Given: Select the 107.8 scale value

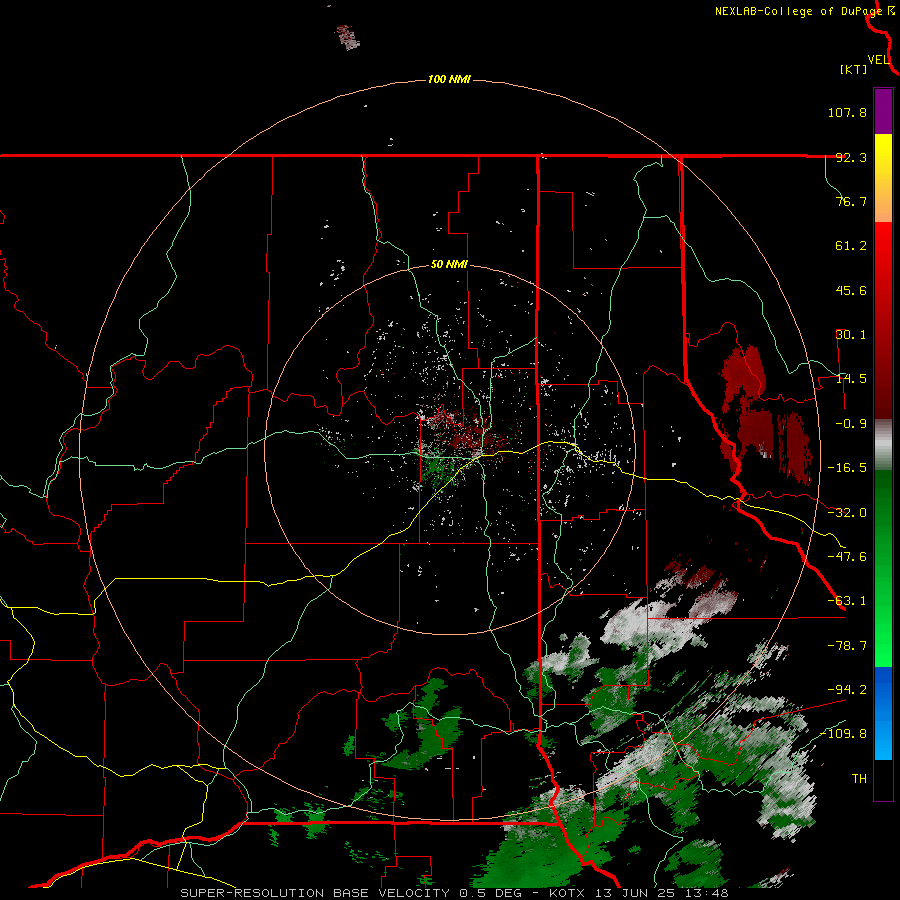Looking at the screenshot, I should [847, 112].
